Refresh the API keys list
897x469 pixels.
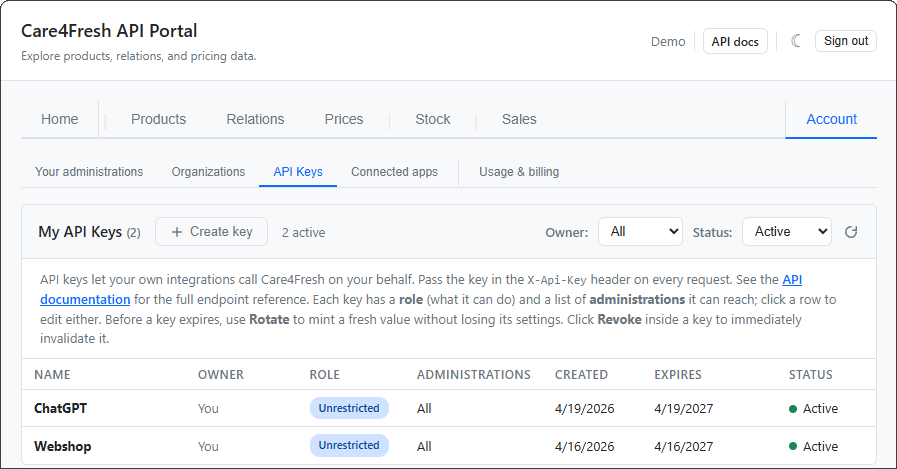tap(851, 232)
